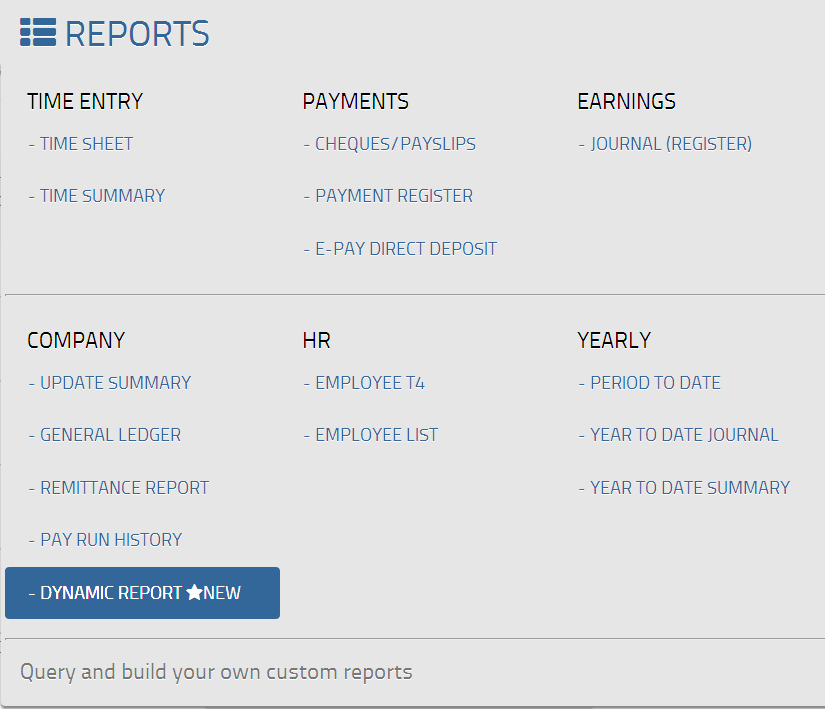Click the REPORTS page heading

click(x=137, y=33)
